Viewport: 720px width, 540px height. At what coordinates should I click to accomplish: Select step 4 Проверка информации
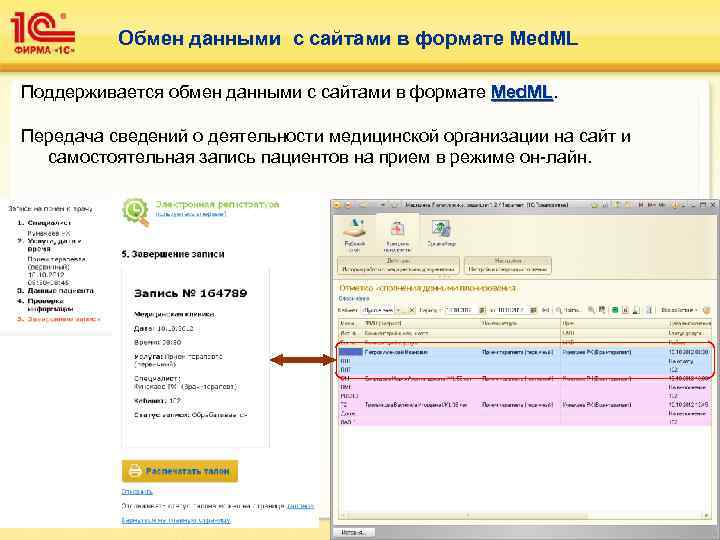pos(46,305)
